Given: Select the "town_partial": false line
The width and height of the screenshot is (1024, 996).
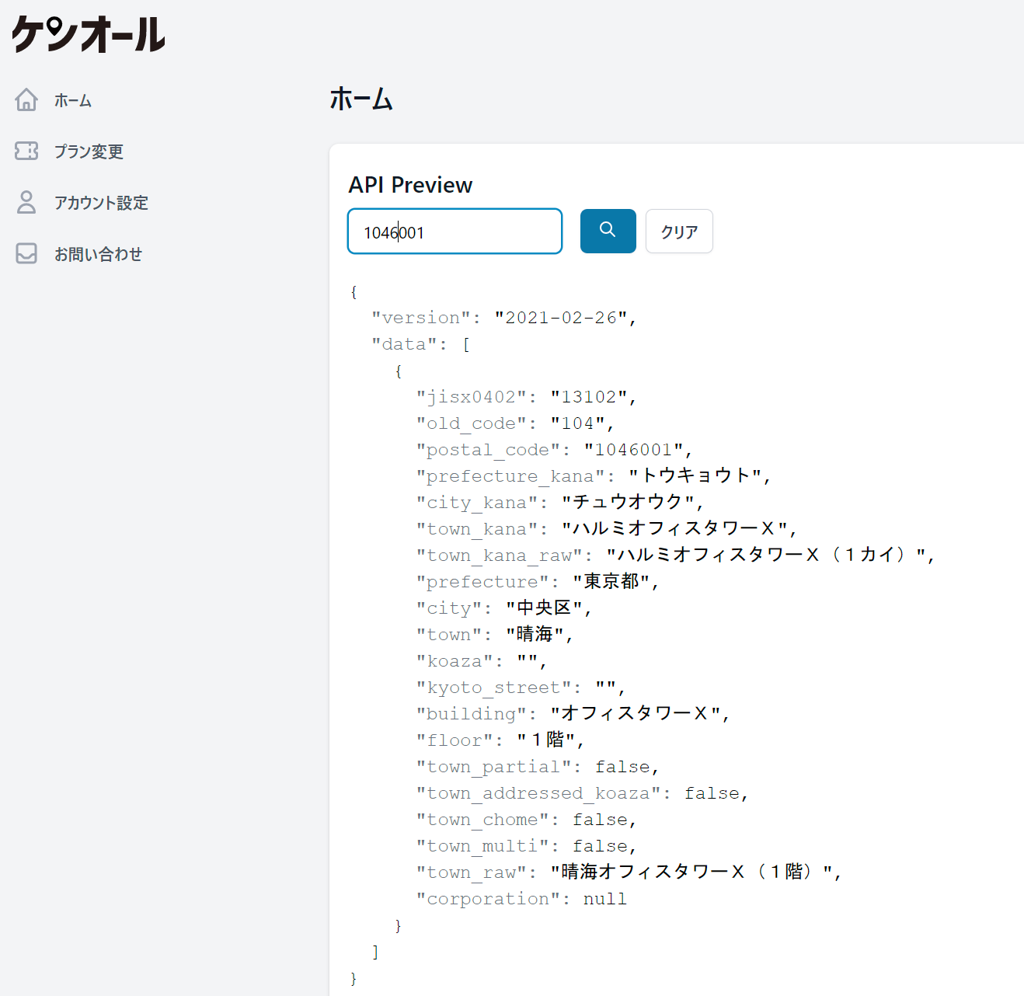Looking at the screenshot, I should tap(537, 767).
